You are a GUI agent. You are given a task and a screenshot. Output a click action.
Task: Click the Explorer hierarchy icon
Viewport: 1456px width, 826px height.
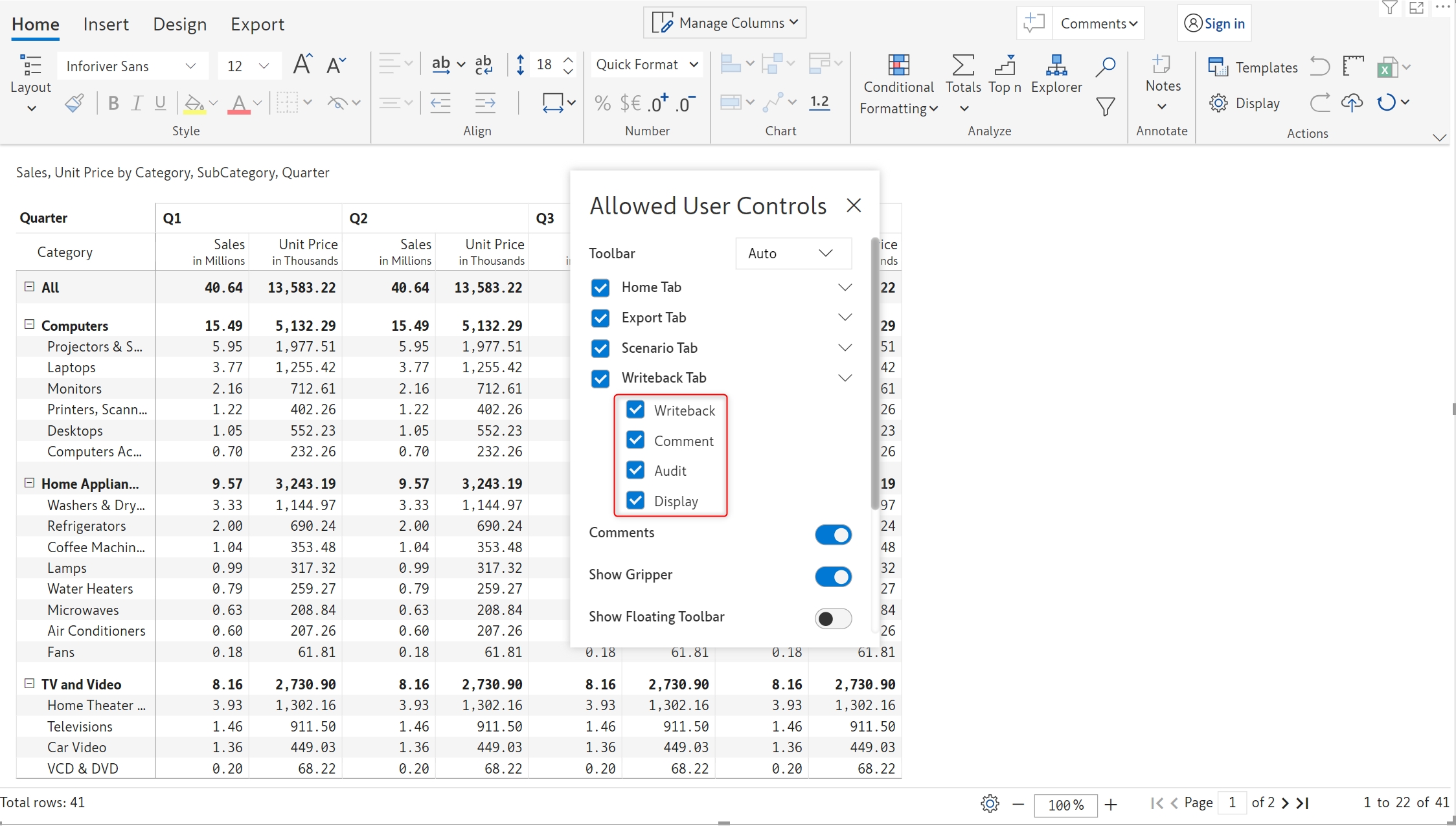(1056, 65)
